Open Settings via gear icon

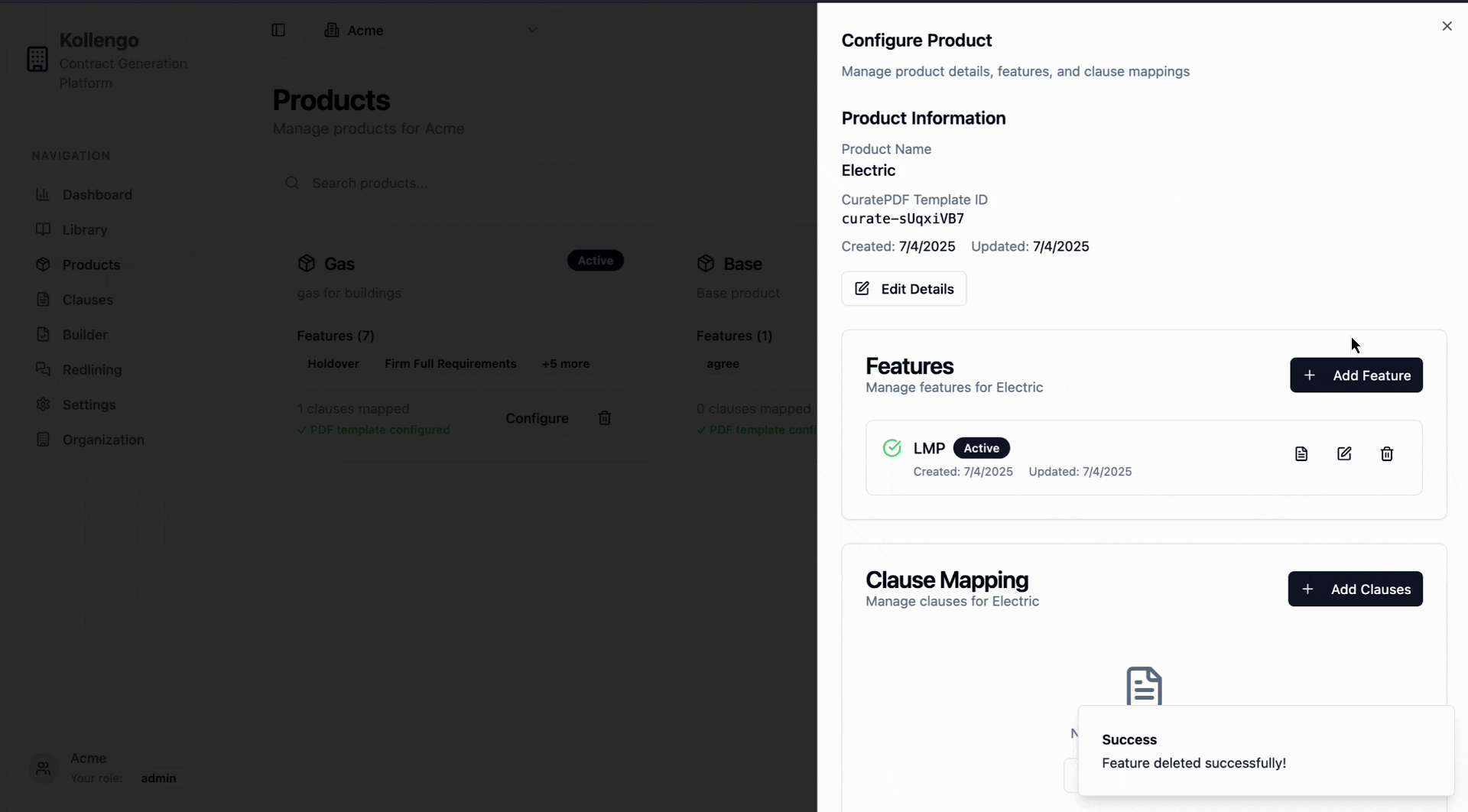pos(89,404)
